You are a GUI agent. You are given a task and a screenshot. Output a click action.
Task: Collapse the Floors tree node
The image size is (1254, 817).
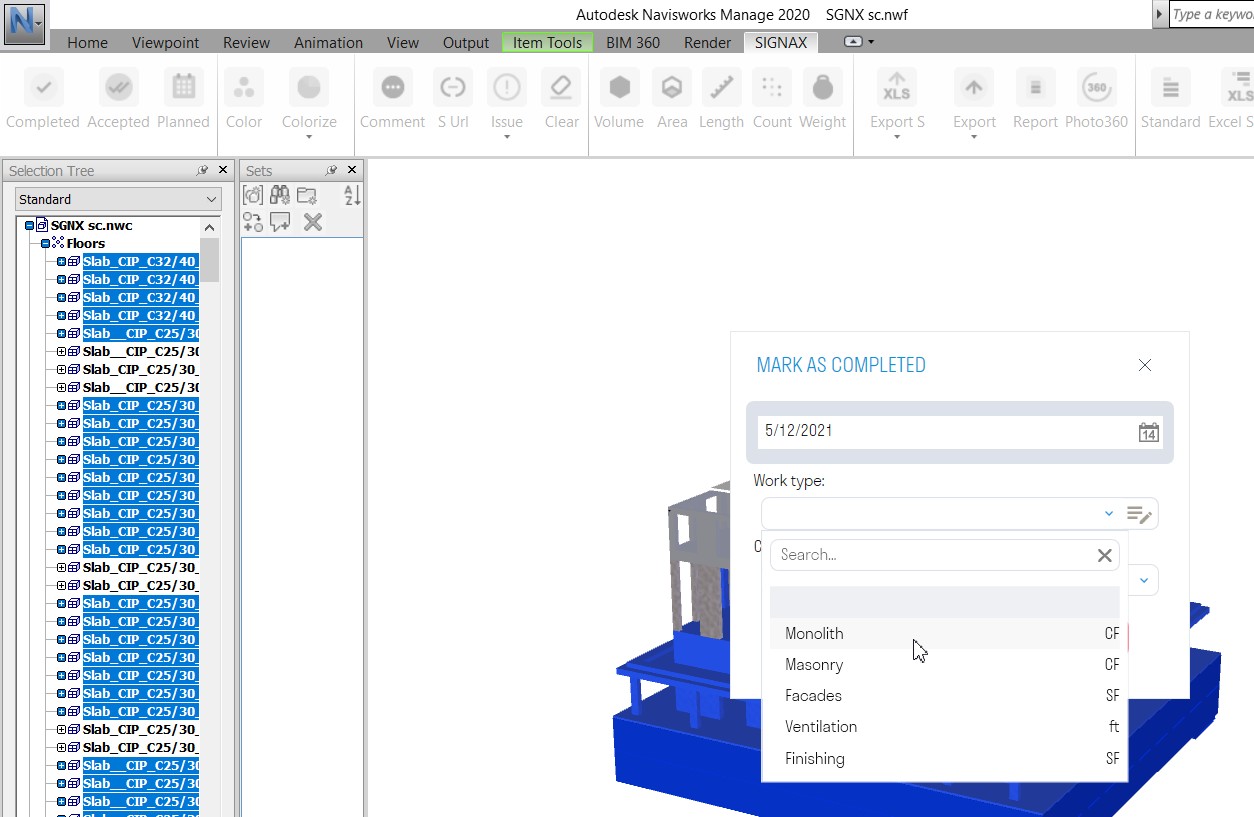coord(46,244)
